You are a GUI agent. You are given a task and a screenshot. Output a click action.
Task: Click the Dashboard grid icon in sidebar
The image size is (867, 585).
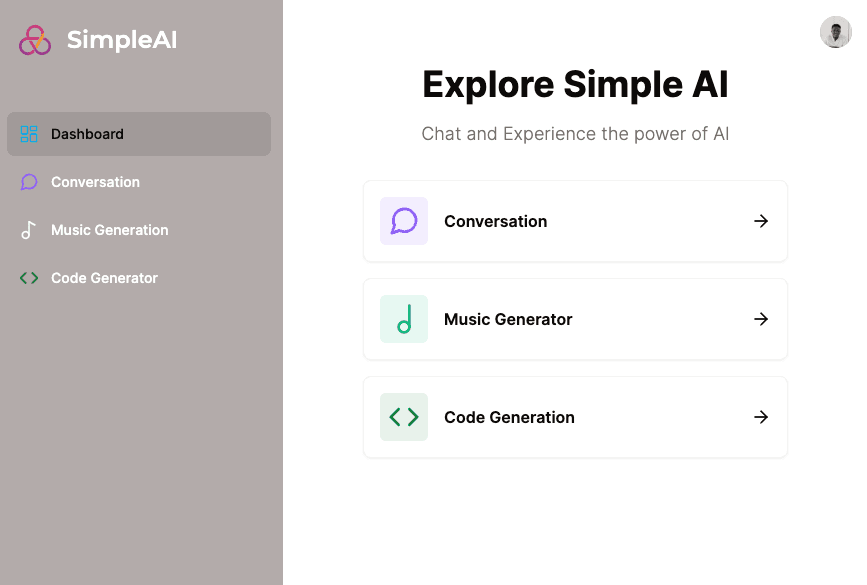29,134
